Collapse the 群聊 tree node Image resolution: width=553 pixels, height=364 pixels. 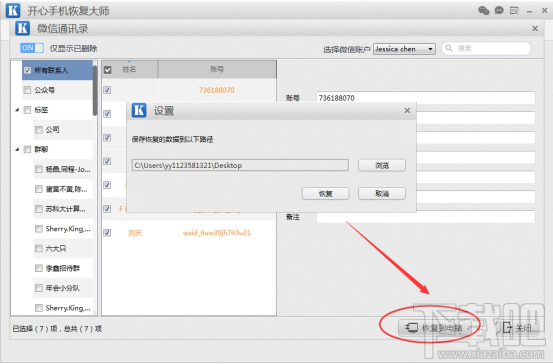point(17,150)
